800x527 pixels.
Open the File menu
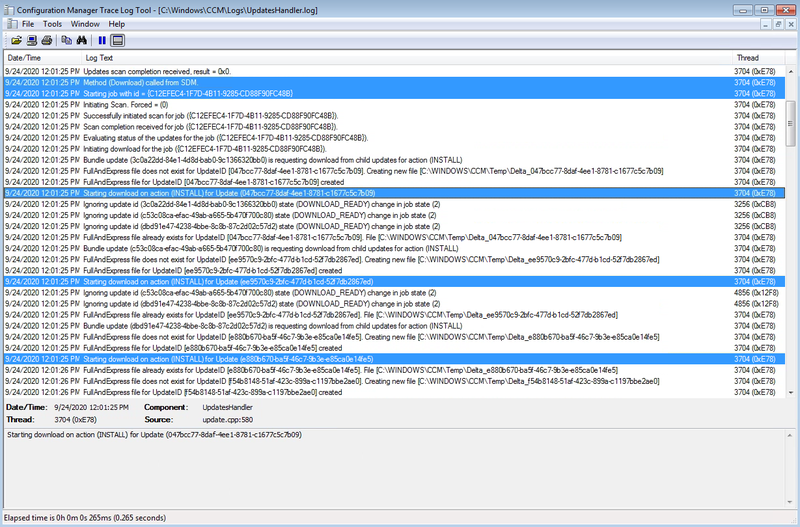coord(27,23)
